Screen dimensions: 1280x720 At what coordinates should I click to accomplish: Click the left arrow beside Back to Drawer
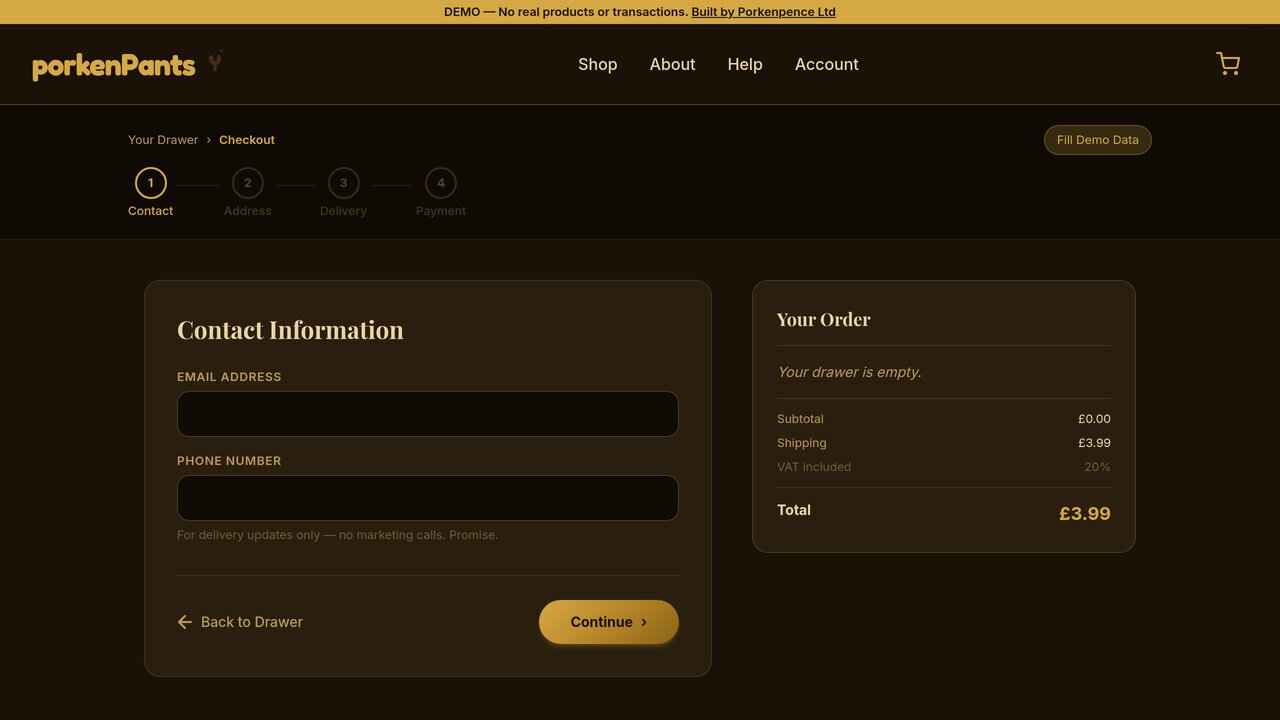coord(185,622)
